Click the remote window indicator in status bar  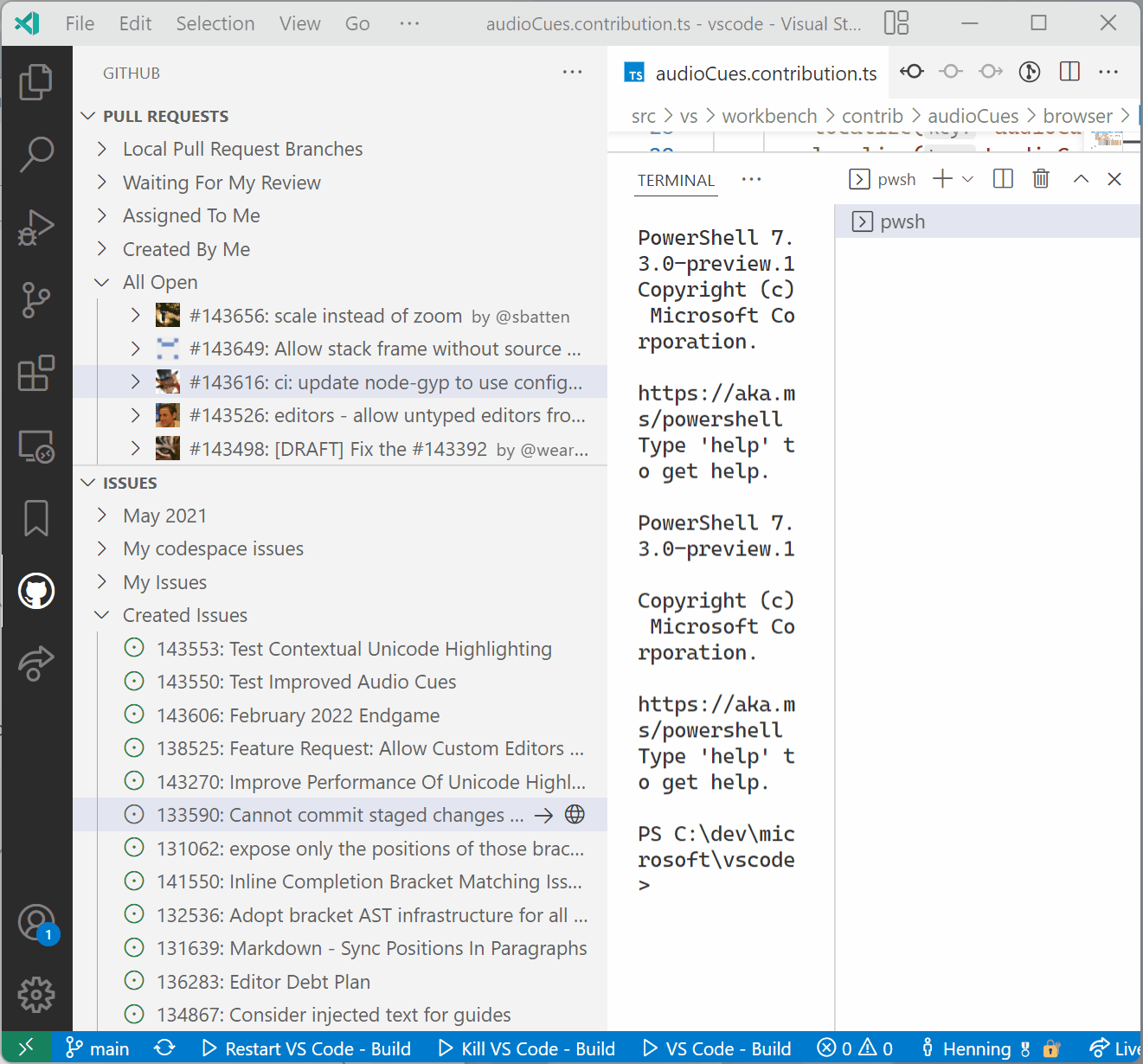[26, 1048]
